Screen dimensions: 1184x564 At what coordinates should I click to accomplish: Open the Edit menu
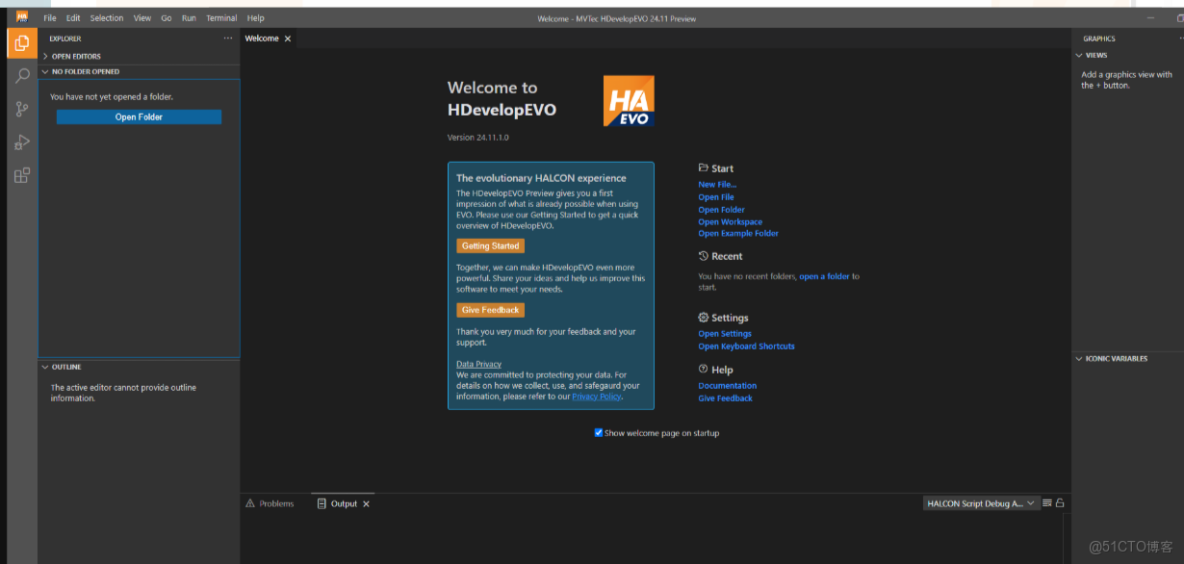(73, 18)
